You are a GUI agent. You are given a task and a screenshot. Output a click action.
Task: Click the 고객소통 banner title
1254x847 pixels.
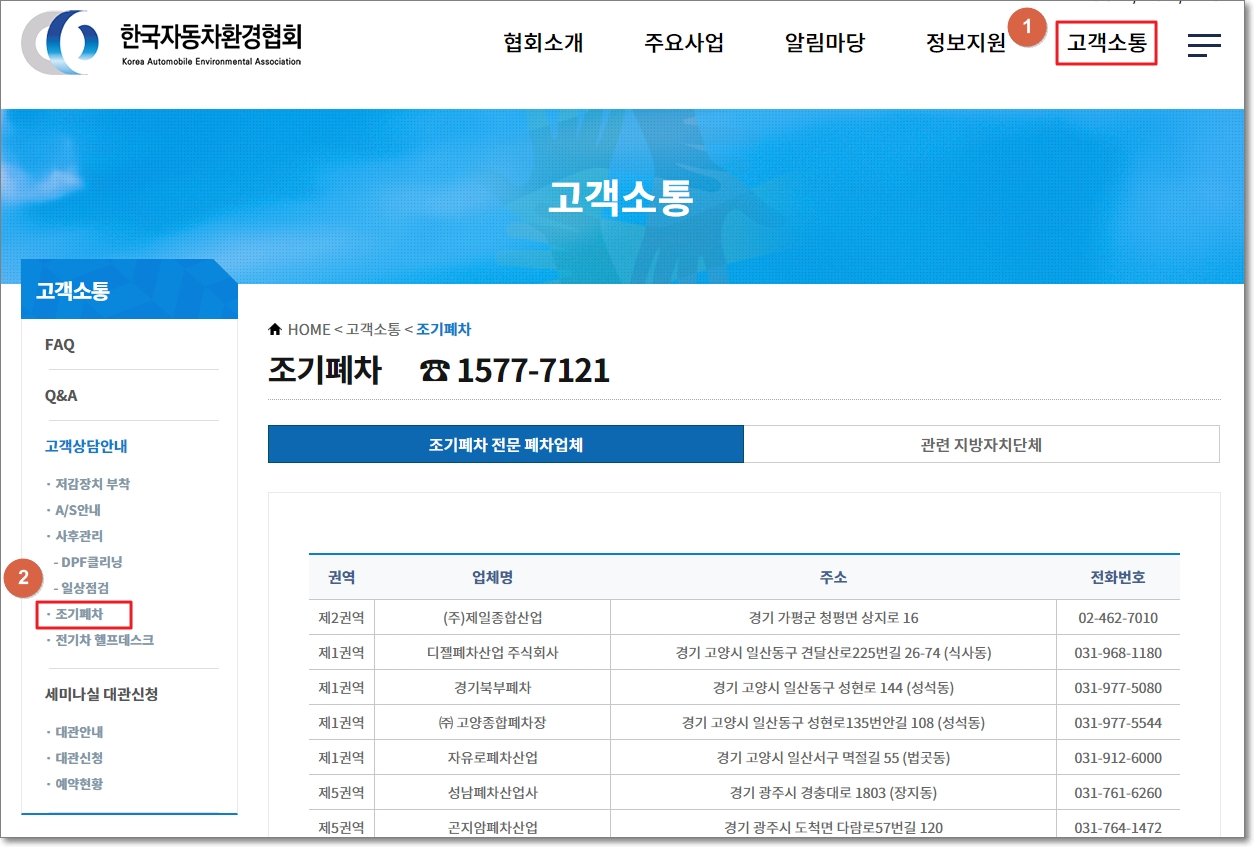[x=620, y=198]
